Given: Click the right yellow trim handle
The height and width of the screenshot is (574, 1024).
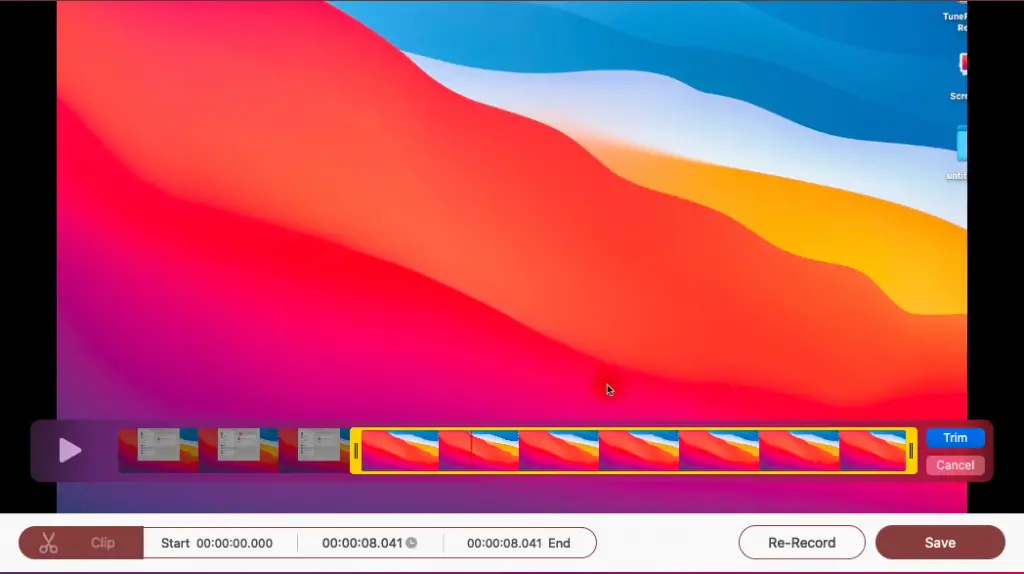Looking at the screenshot, I should (x=912, y=451).
